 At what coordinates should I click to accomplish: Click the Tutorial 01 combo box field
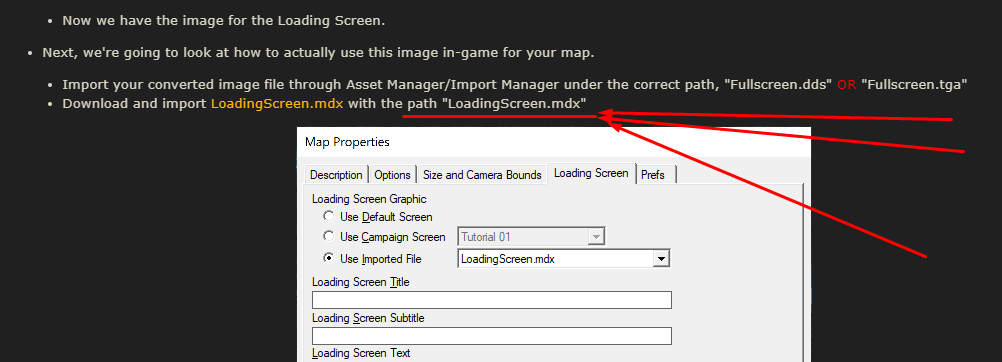531,237
